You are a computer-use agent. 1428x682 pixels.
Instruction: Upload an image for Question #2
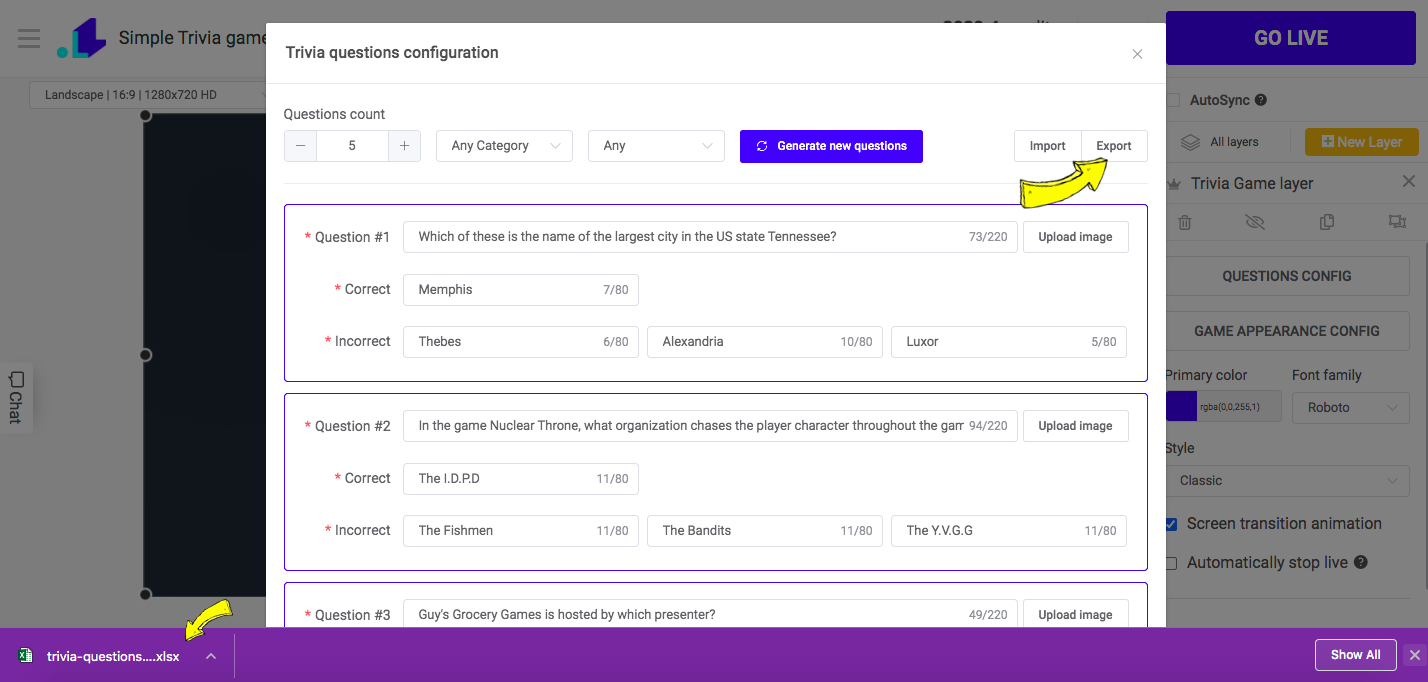point(1075,426)
